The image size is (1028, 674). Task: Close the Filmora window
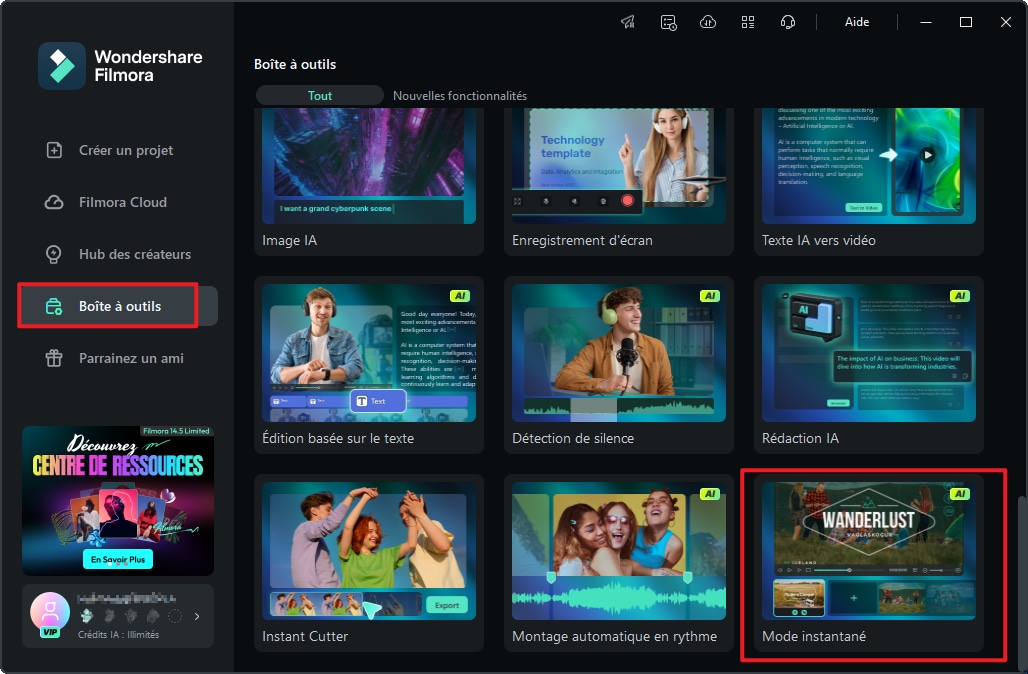pos(1006,22)
